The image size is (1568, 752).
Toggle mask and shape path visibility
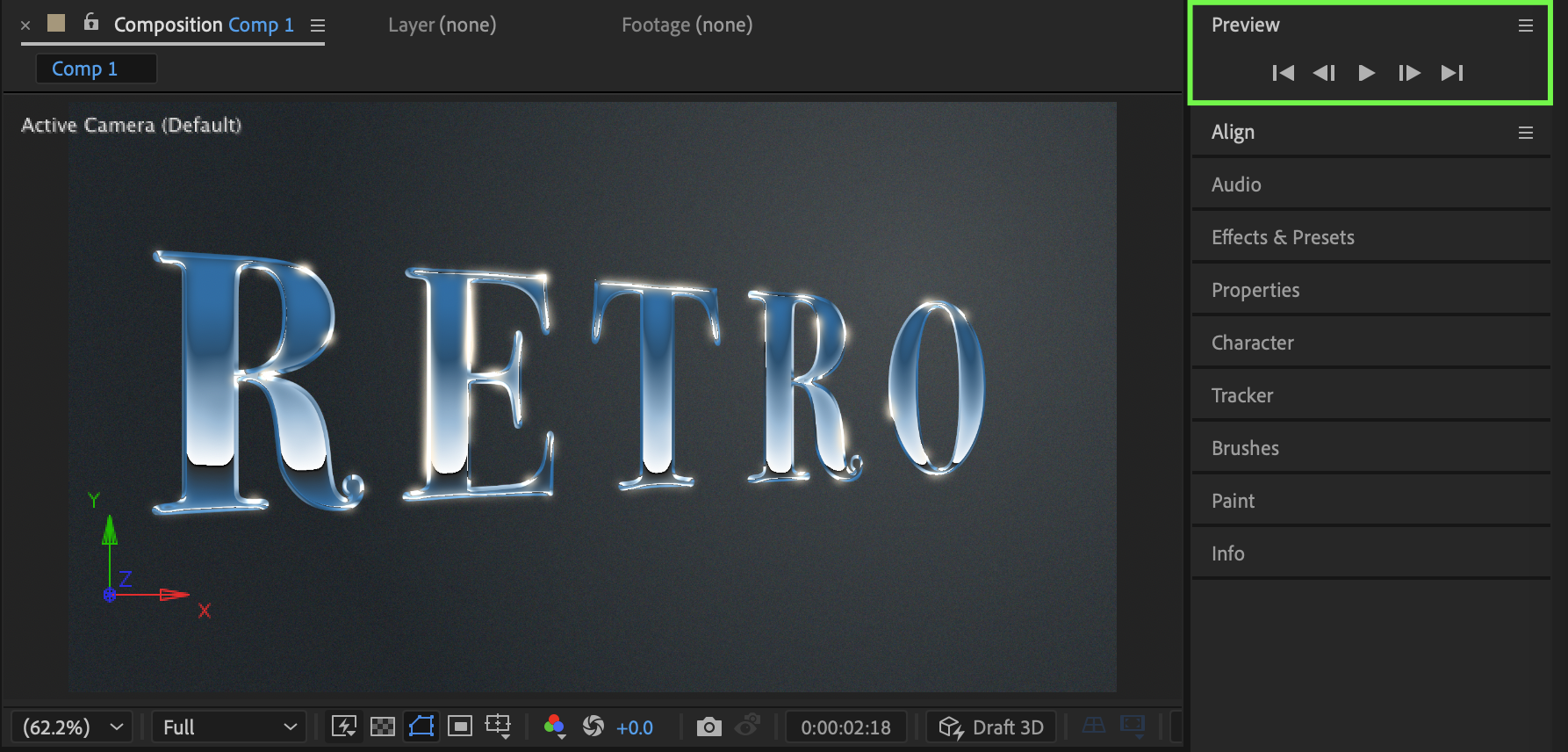click(x=421, y=727)
